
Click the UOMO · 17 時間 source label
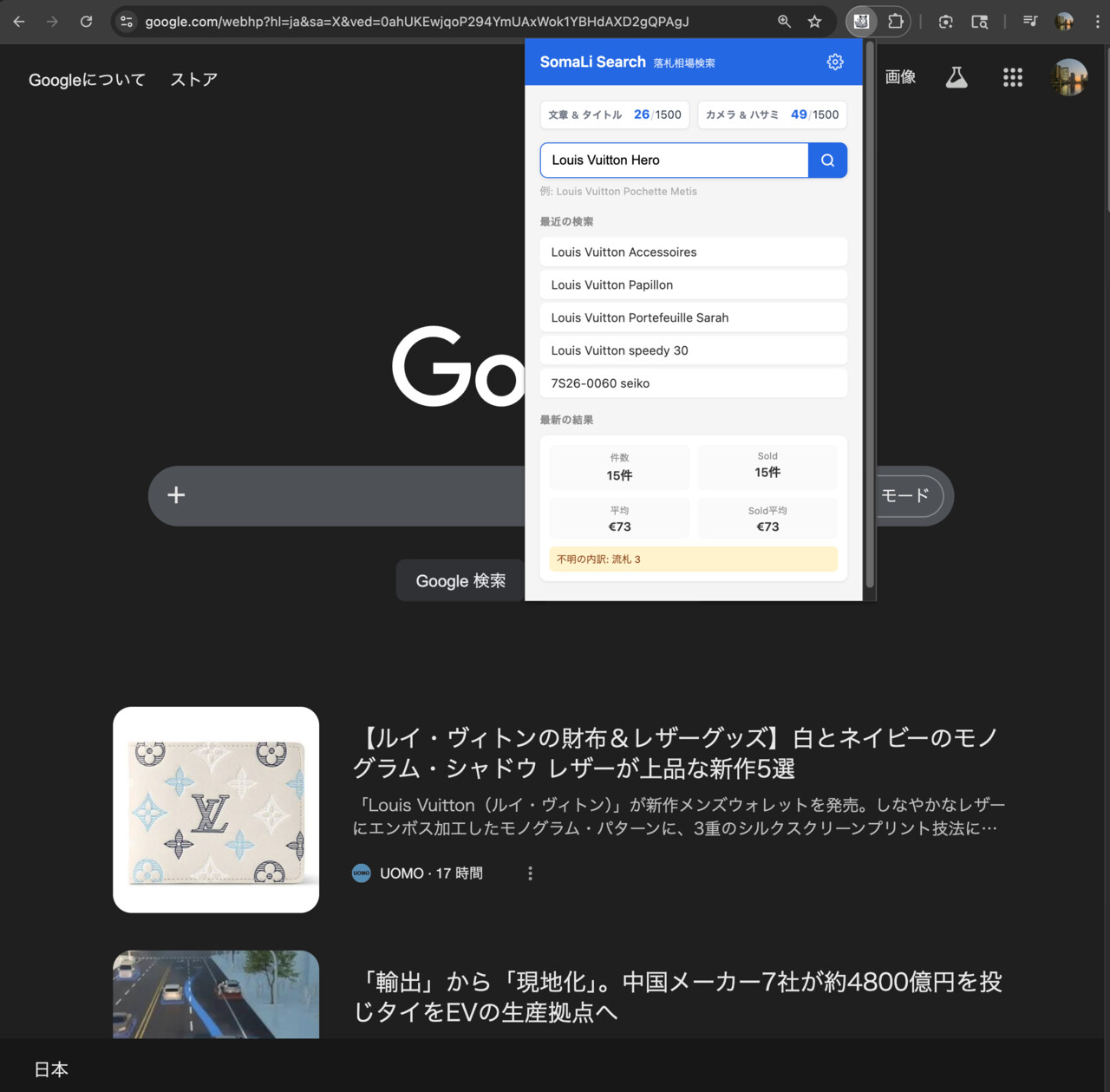431,873
